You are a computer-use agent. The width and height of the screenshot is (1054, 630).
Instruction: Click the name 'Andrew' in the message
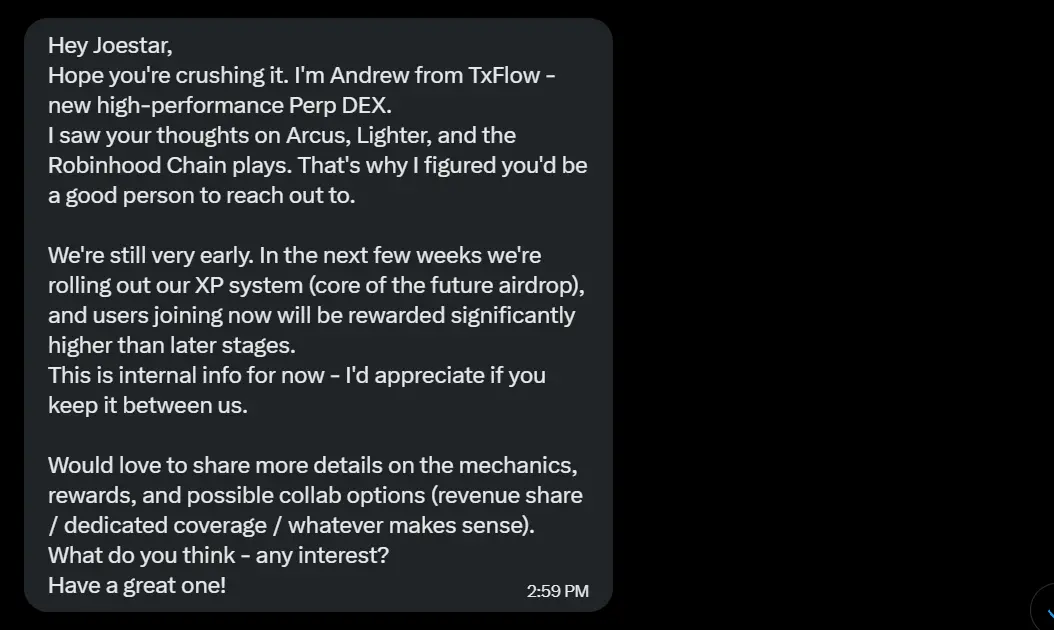pyautogui.click(x=369, y=75)
